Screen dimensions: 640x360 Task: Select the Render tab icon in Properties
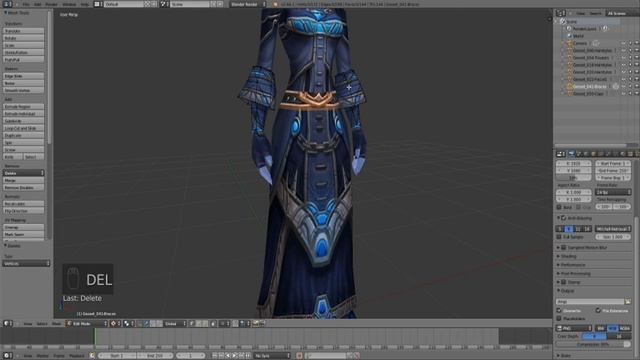(x=571, y=154)
